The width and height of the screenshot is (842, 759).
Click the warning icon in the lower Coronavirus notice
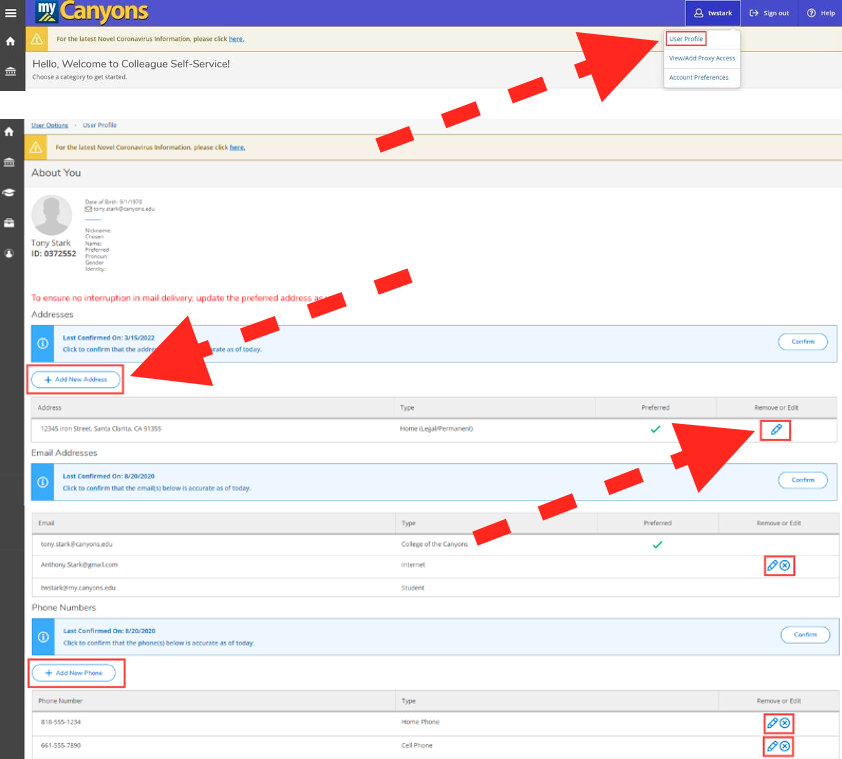click(x=35, y=147)
